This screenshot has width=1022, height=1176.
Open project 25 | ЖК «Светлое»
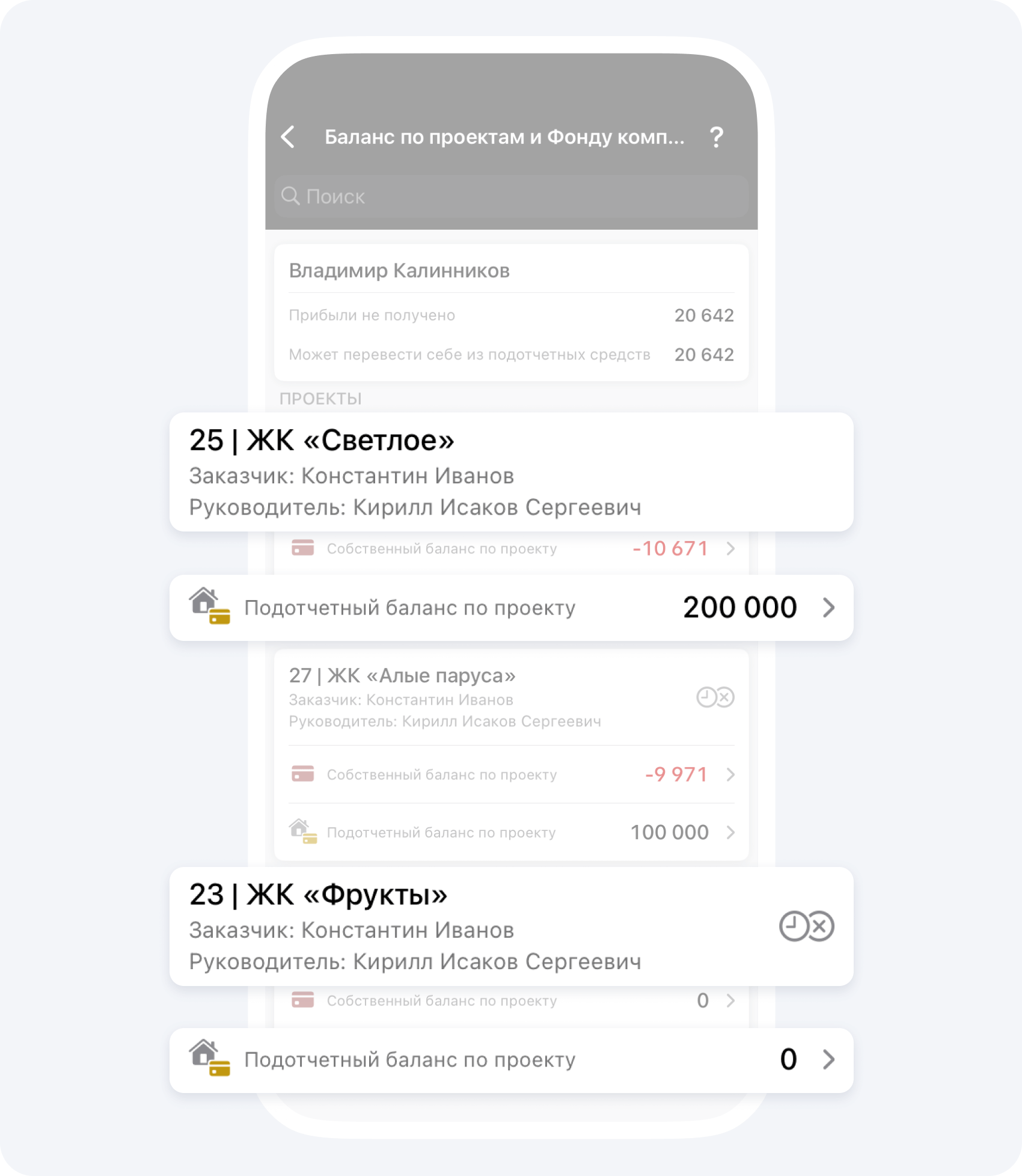coord(512,472)
